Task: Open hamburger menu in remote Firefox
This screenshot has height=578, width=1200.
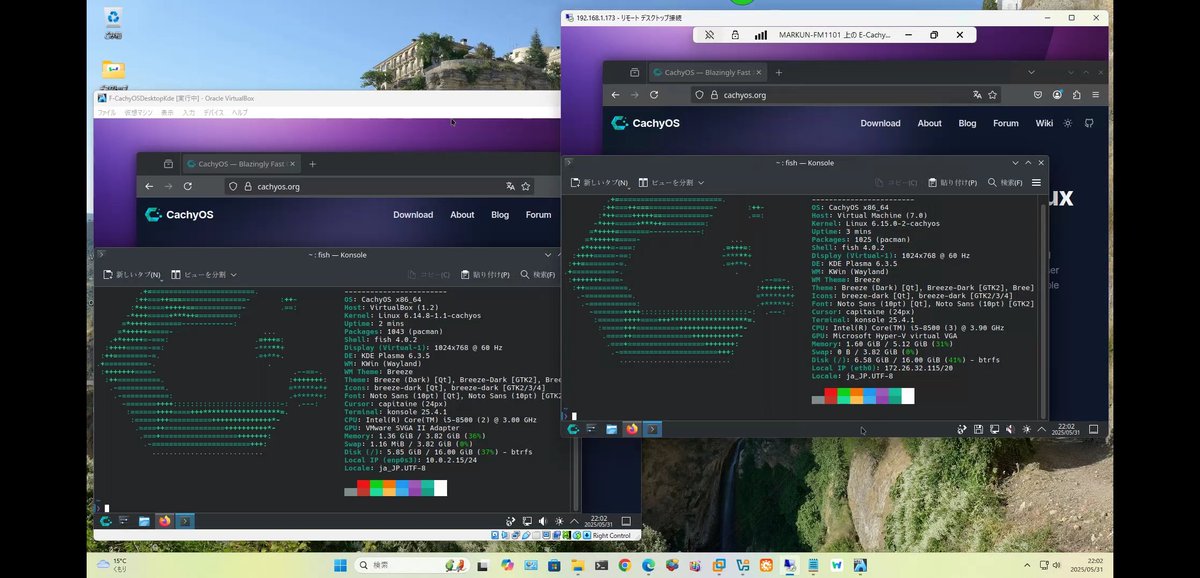Action: click(1097, 95)
